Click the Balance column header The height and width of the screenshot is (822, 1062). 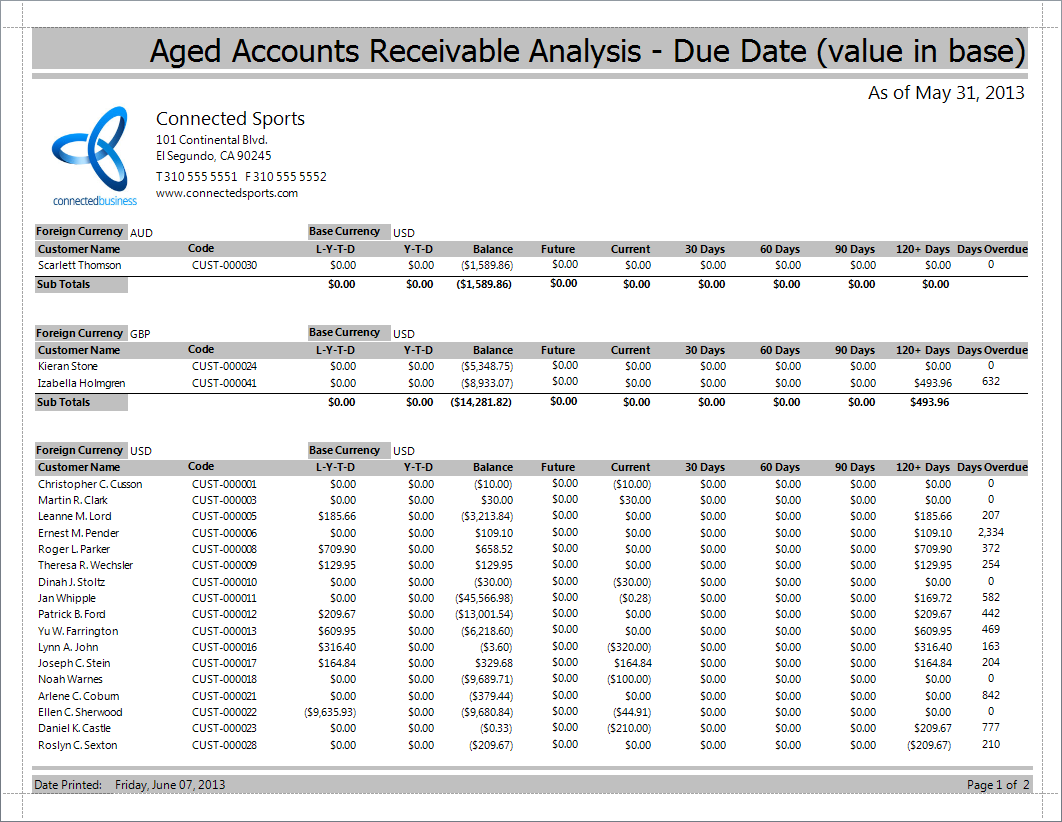493,467
